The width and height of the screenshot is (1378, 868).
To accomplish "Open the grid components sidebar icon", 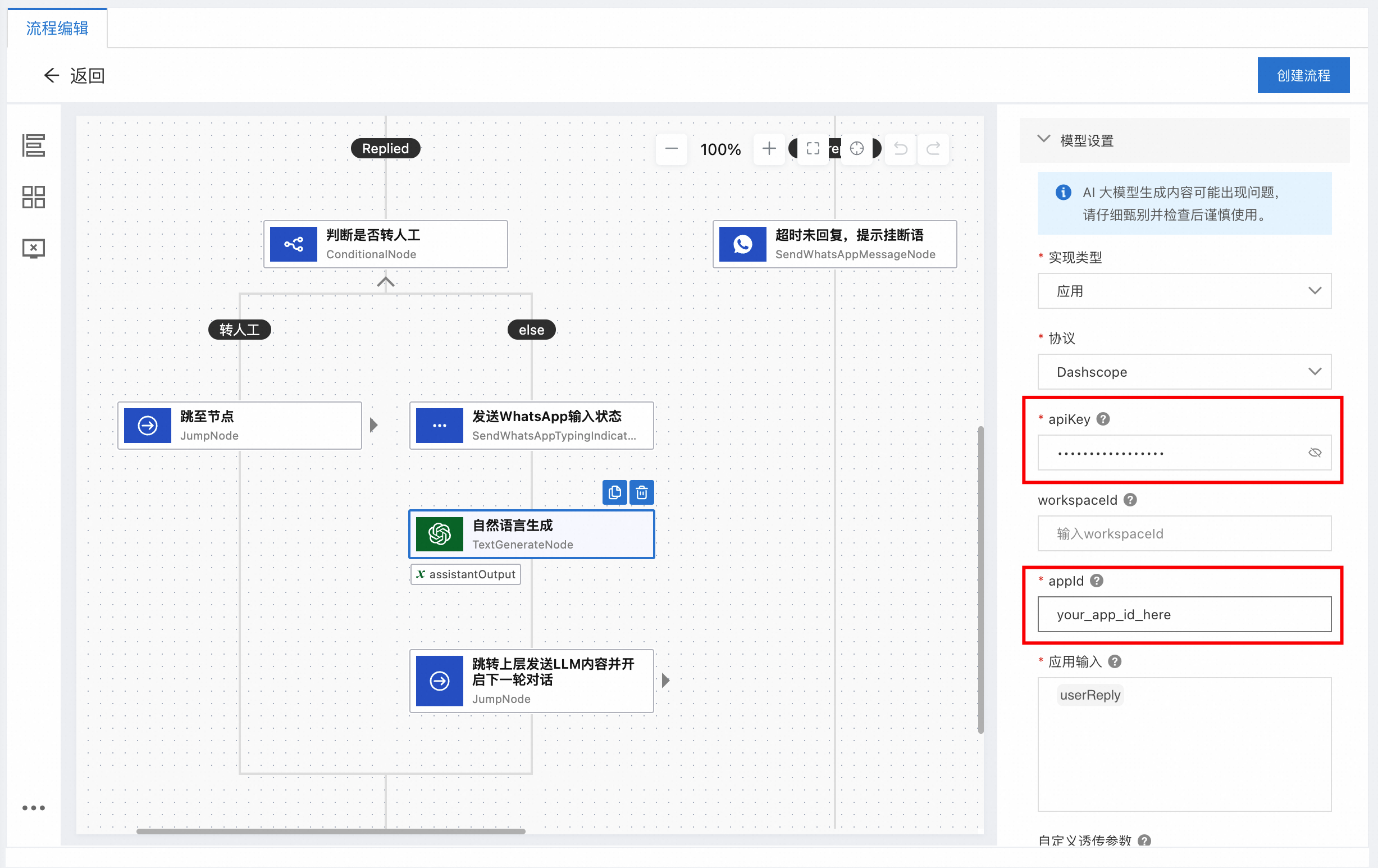I will (x=33, y=197).
